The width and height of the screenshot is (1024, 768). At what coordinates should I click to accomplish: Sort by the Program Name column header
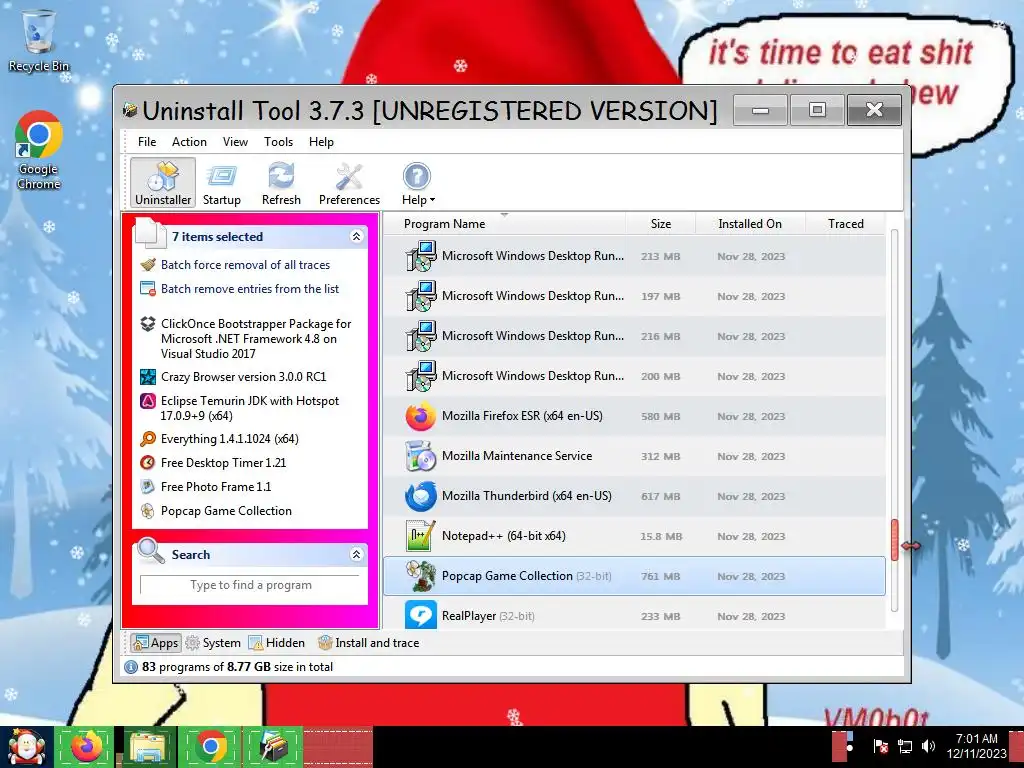pyautogui.click(x=504, y=223)
